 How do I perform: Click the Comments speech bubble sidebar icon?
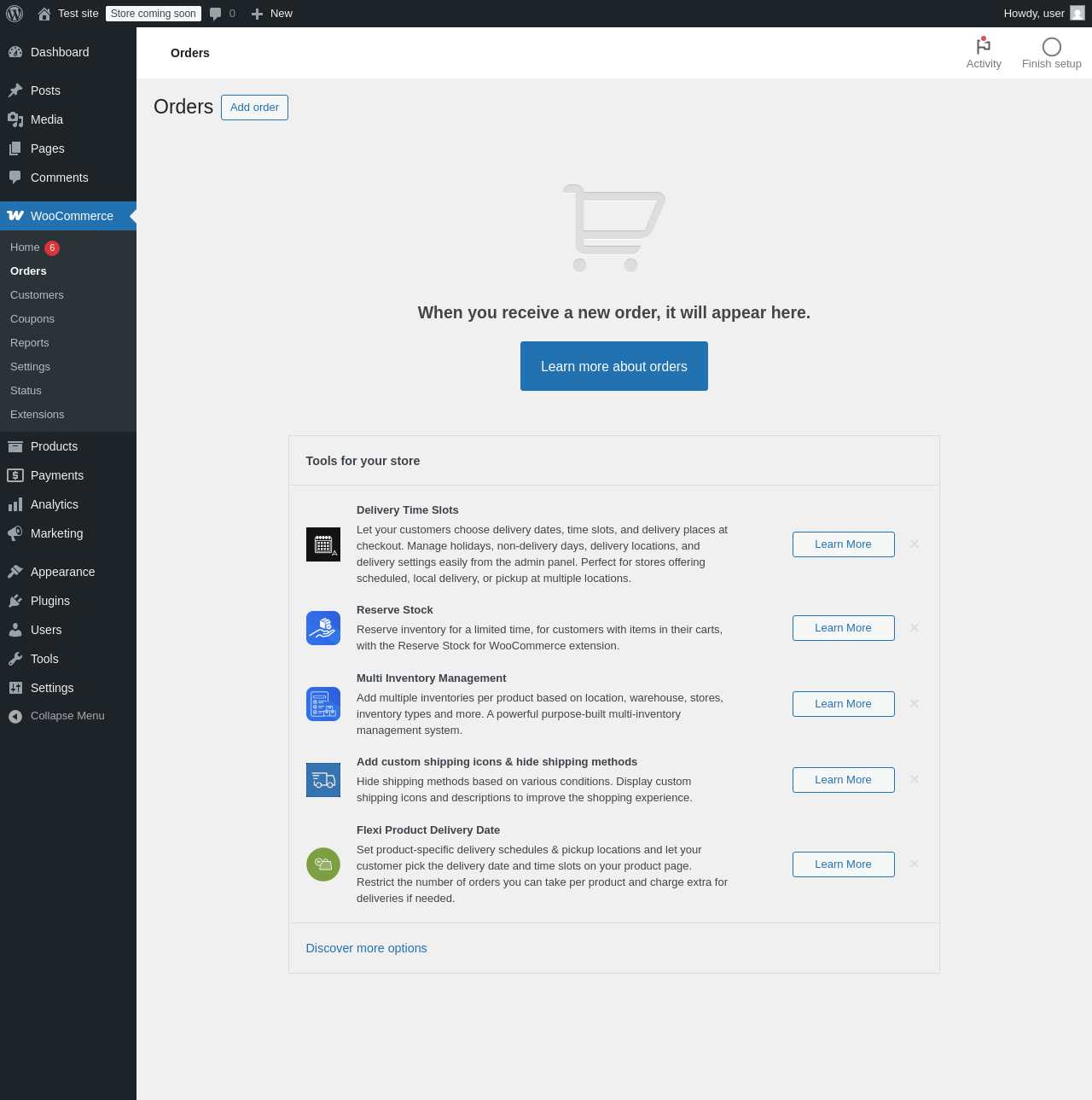pyautogui.click(x=15, y=178)
